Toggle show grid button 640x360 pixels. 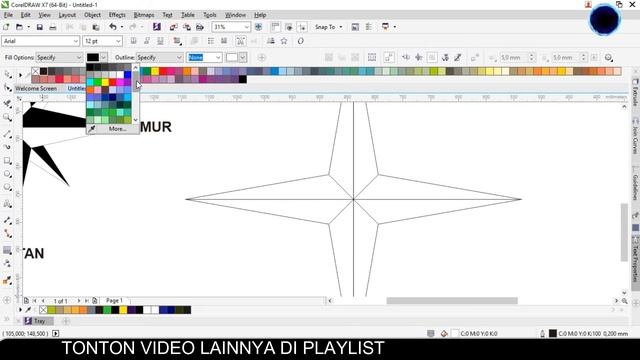[x=289, y=27]
